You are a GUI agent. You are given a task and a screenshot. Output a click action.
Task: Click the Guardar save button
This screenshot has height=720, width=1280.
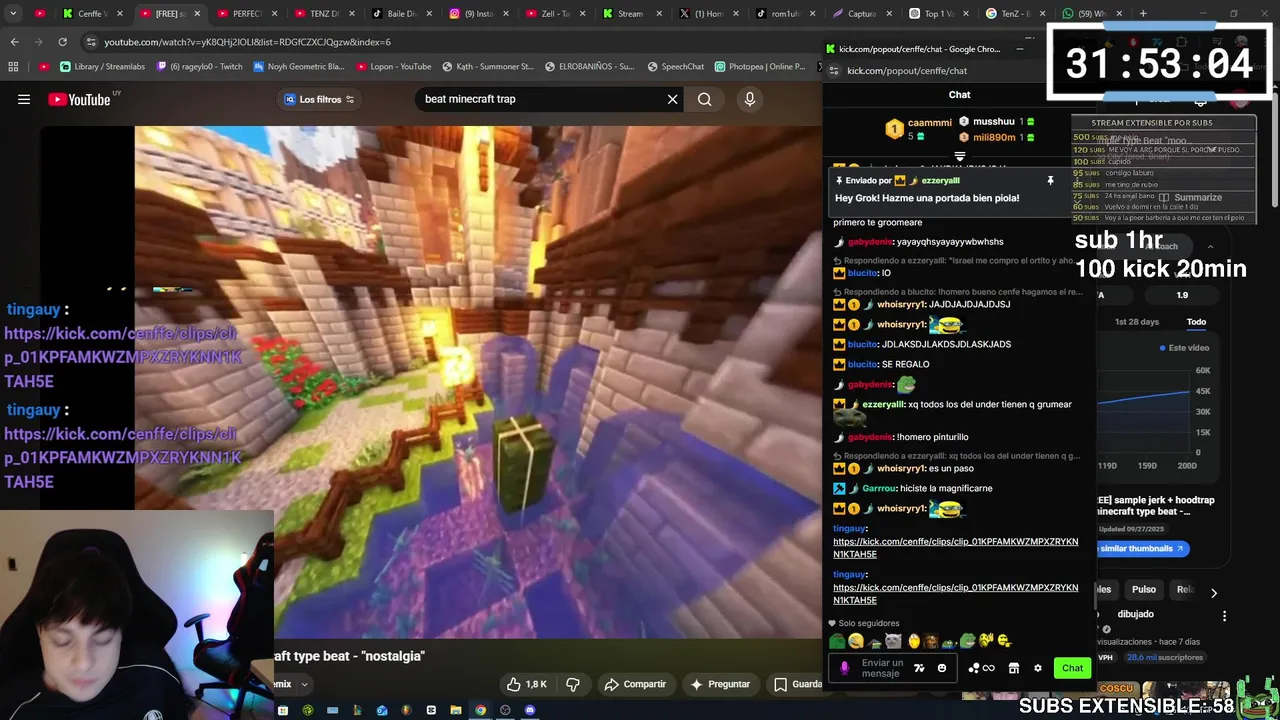795,684
